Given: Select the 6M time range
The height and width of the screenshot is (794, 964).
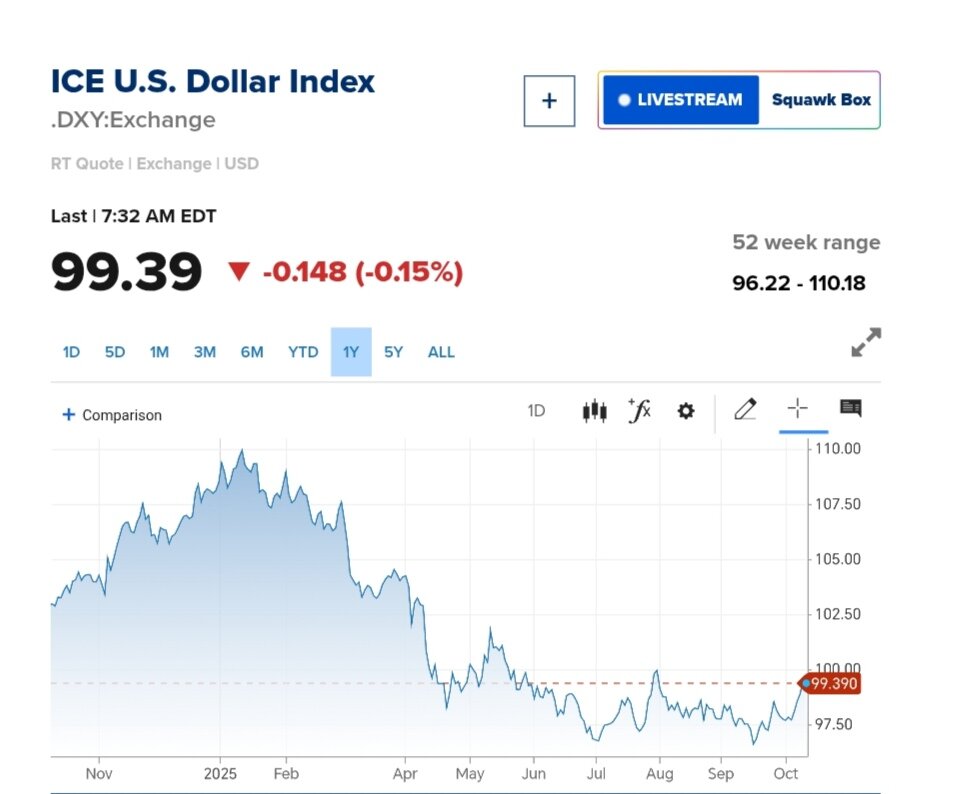Looking at the screenshot, I should pyautogui.click(x=252, y=352).
